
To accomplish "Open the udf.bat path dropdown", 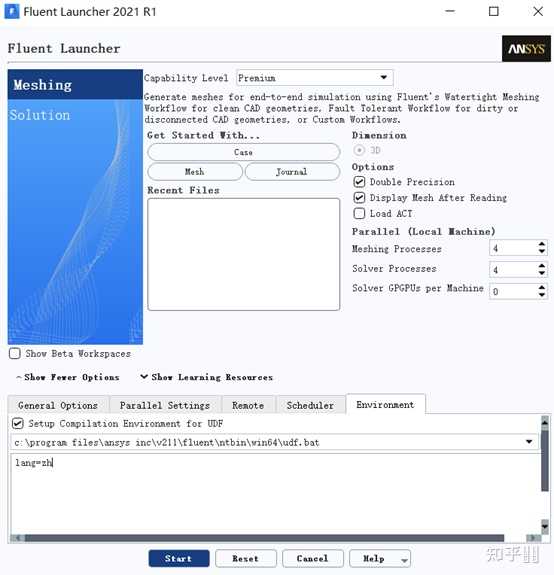I will (x=529, y=442).
